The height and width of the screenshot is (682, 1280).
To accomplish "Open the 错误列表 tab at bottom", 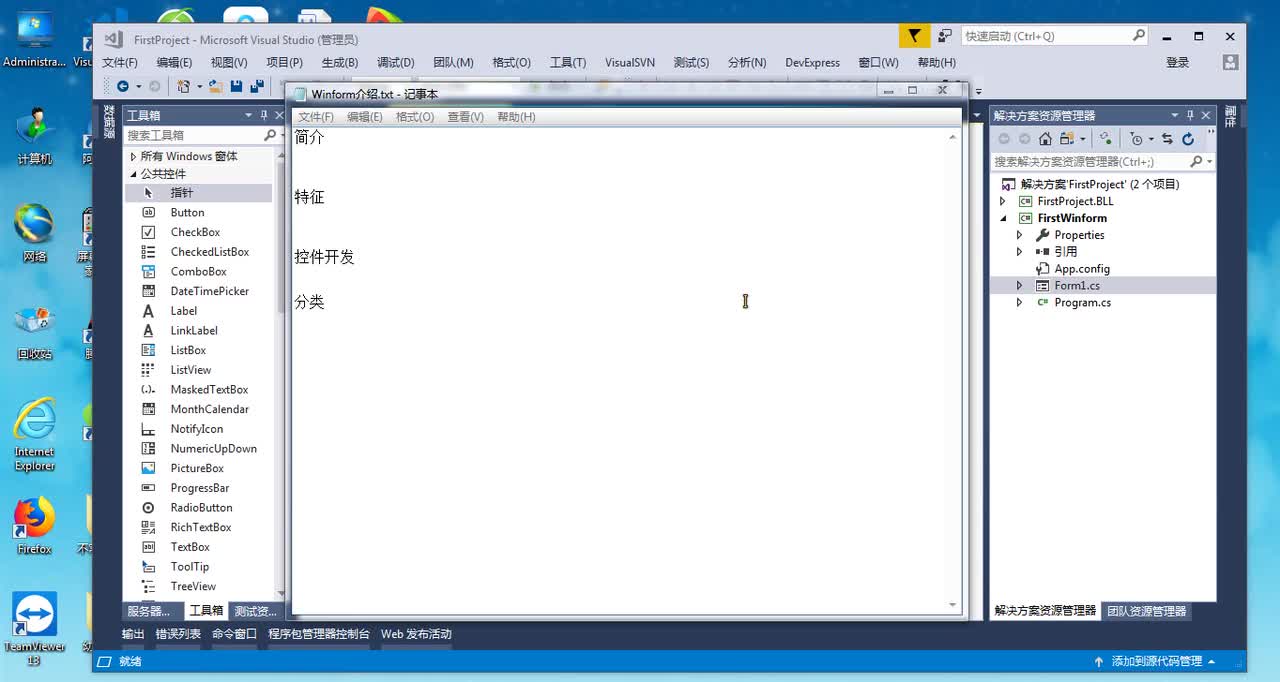I will [x=178, y=634].
